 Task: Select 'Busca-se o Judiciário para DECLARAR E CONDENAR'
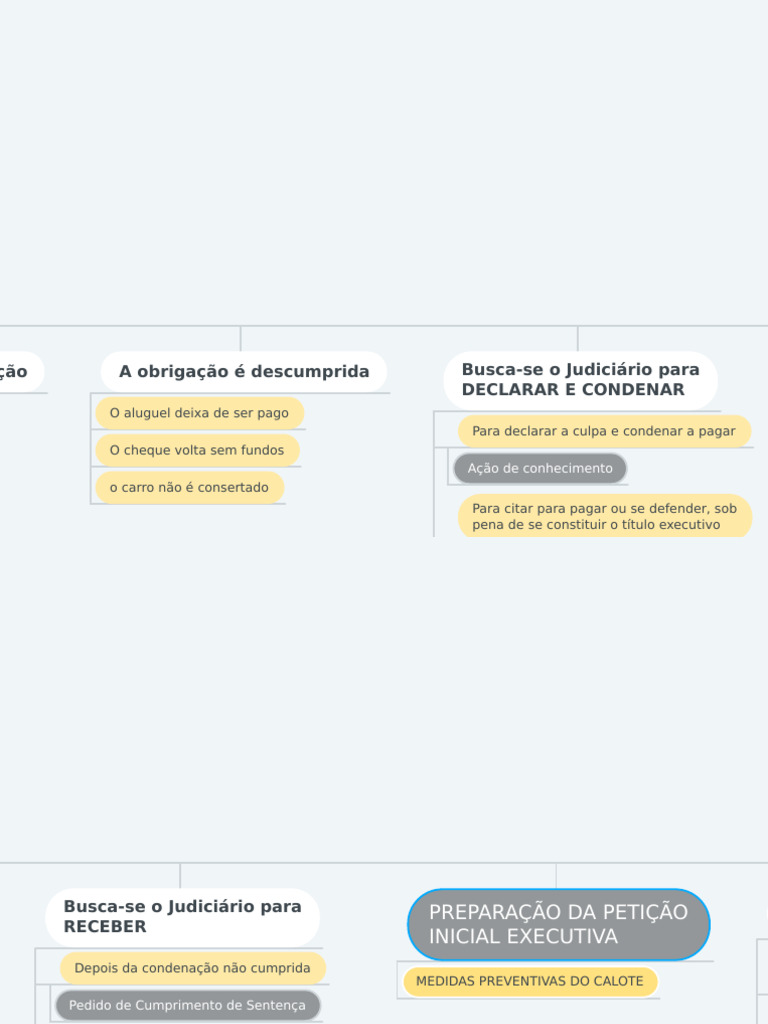(x=581, y=380)
